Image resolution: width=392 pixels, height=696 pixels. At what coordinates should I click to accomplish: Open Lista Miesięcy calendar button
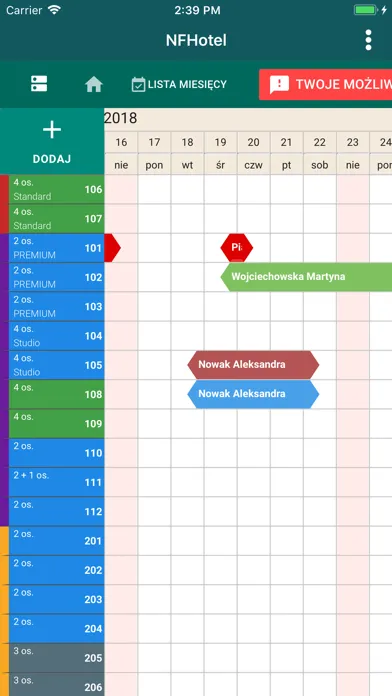click(179, 84)
